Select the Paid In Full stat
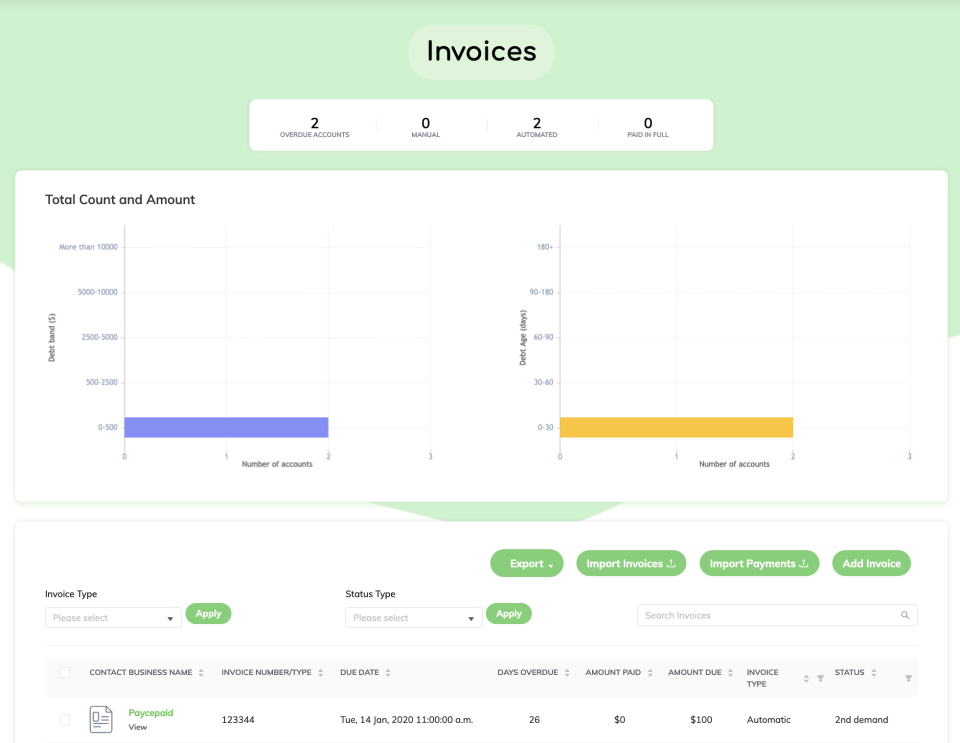 [648, 127]
